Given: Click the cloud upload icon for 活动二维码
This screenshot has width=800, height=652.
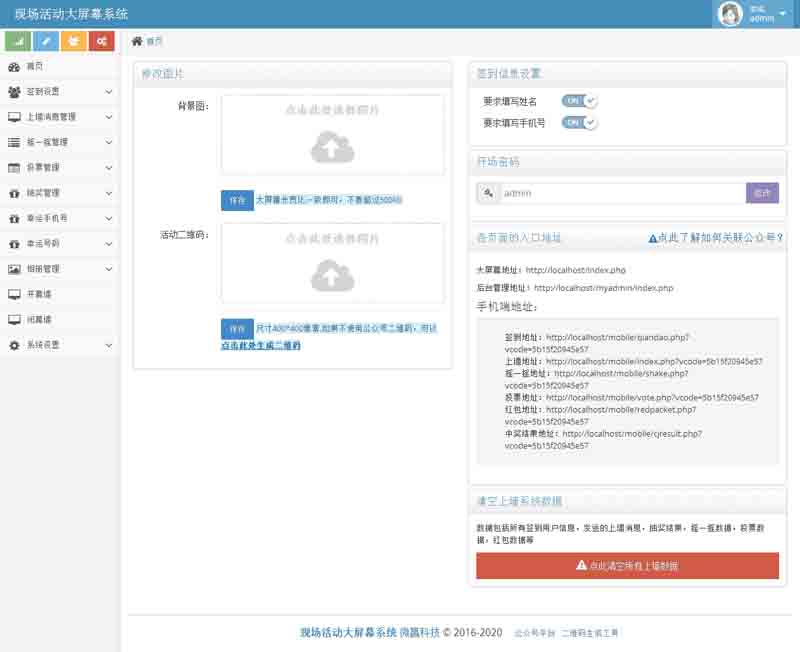Looking at the screenshot, I should tap(332, 274).
